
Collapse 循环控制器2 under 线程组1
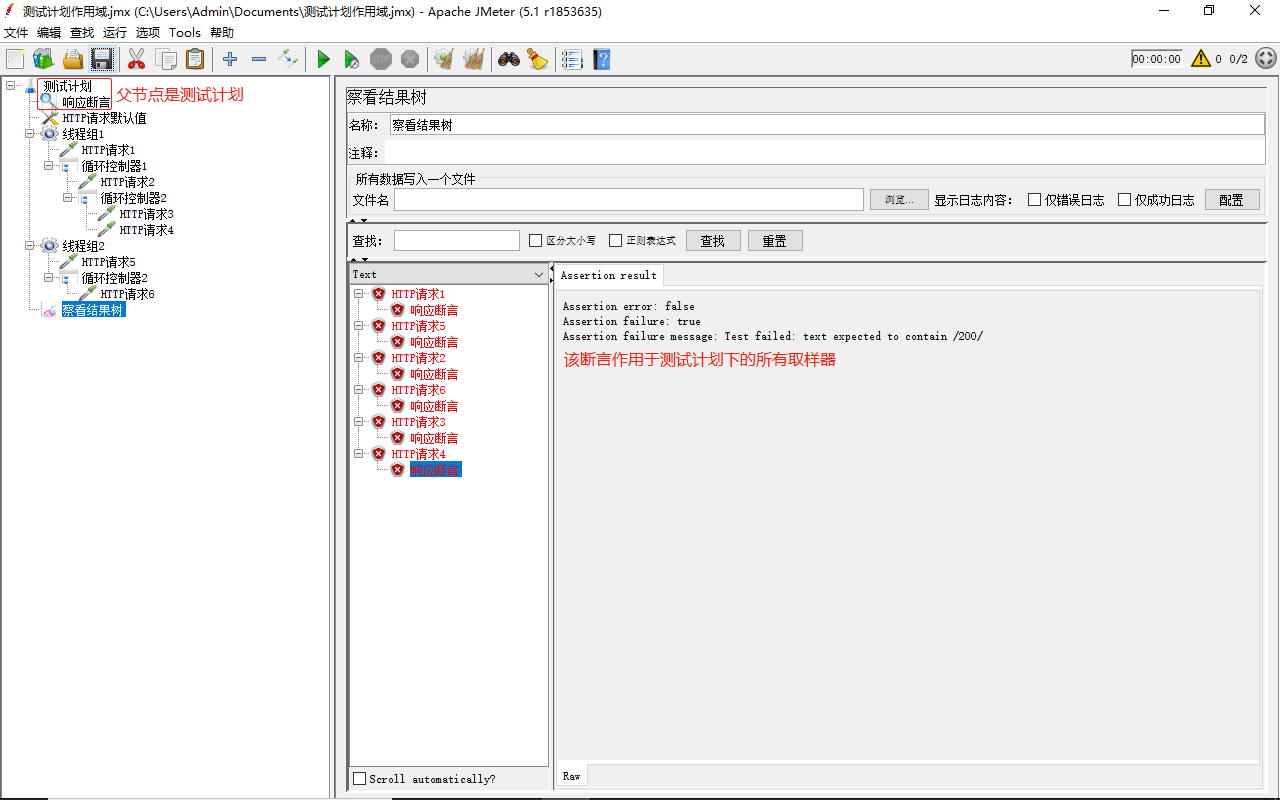68,198
